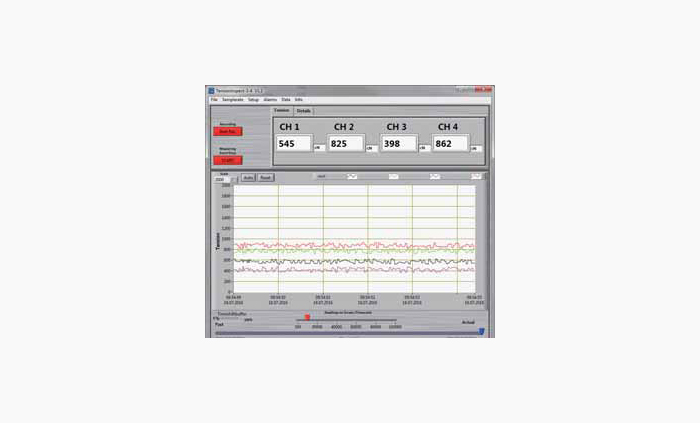Click the red readings-on-screen slider handle
Viewport: 700px width, 423px height.
[307, 317]
